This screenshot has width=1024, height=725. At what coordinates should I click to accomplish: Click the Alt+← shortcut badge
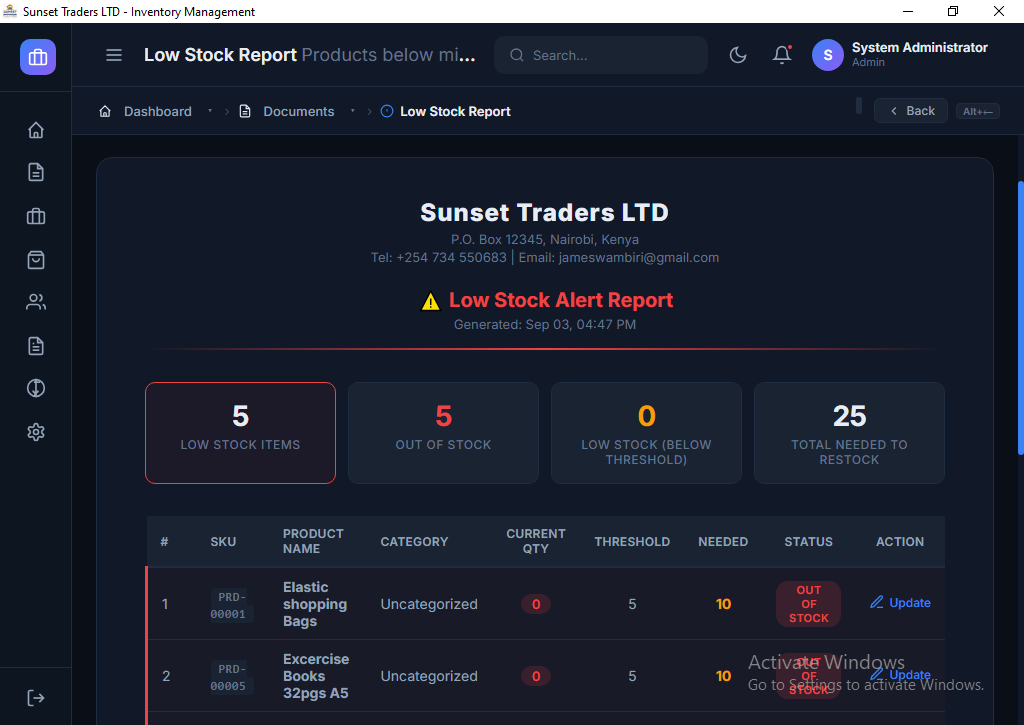pos(978,111)
